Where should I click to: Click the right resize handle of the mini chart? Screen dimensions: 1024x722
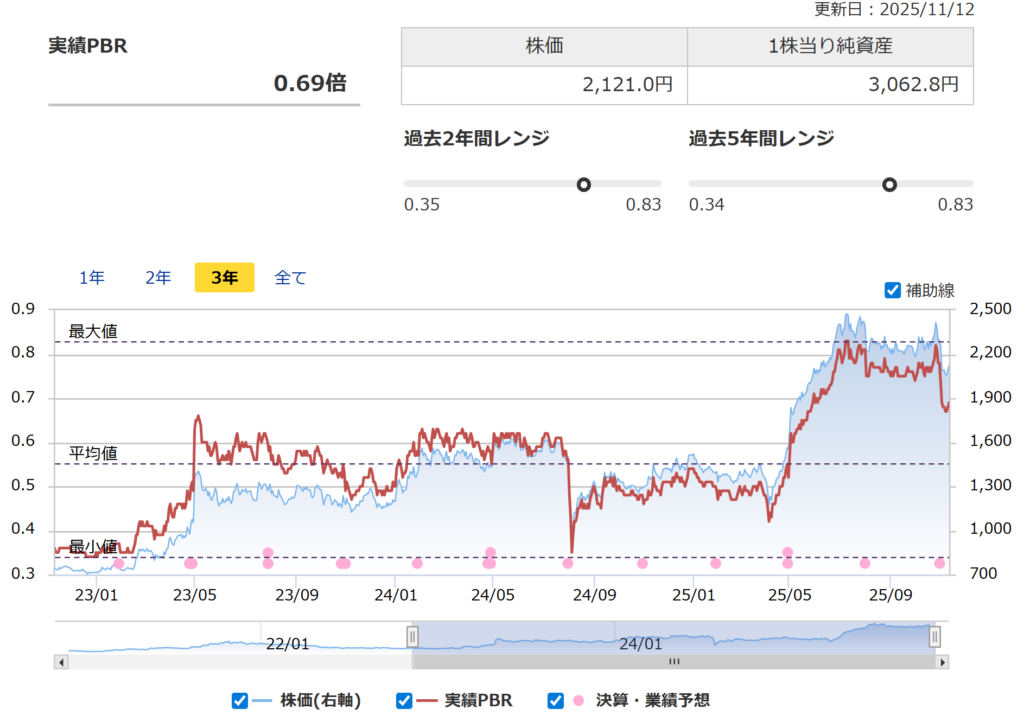(936, 636)
